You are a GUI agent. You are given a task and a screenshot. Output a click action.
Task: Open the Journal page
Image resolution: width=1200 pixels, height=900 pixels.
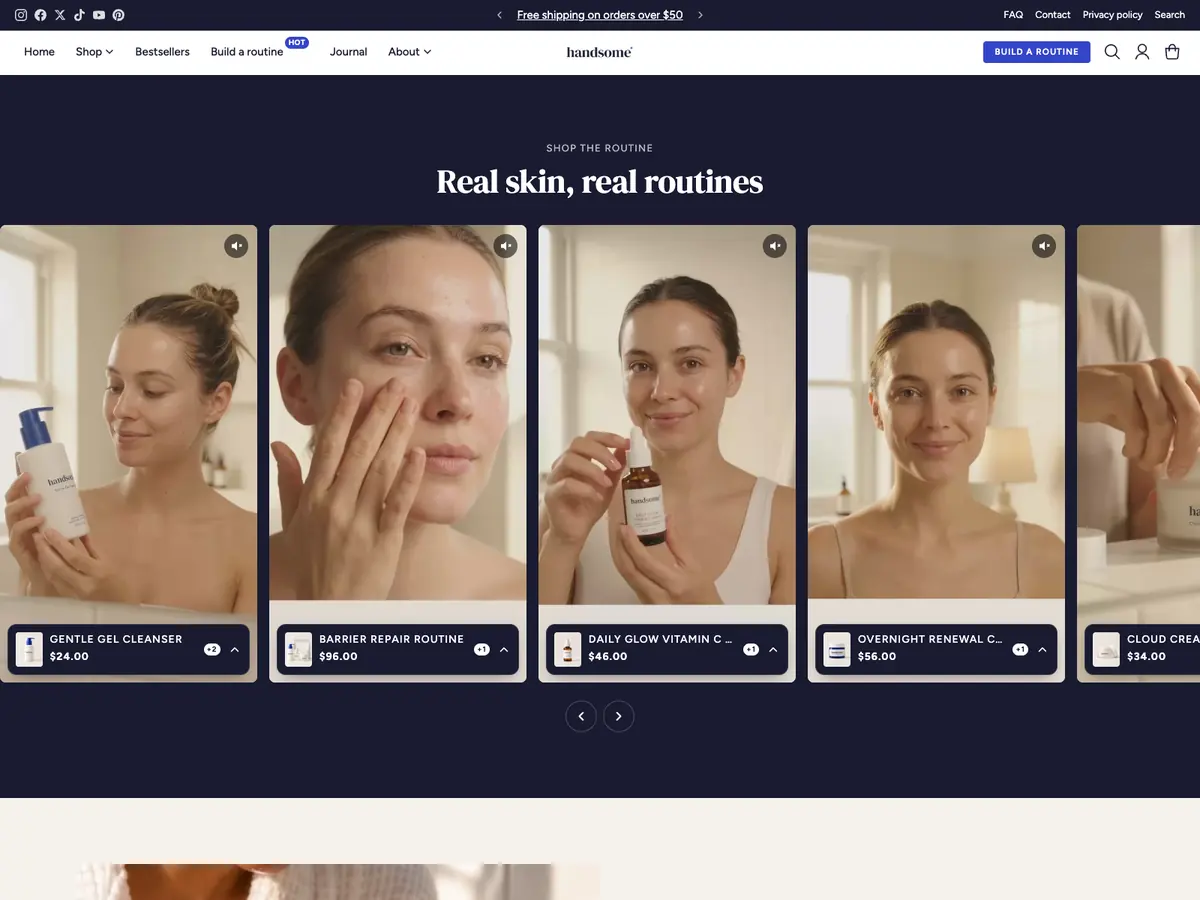(x=349, y=52)
